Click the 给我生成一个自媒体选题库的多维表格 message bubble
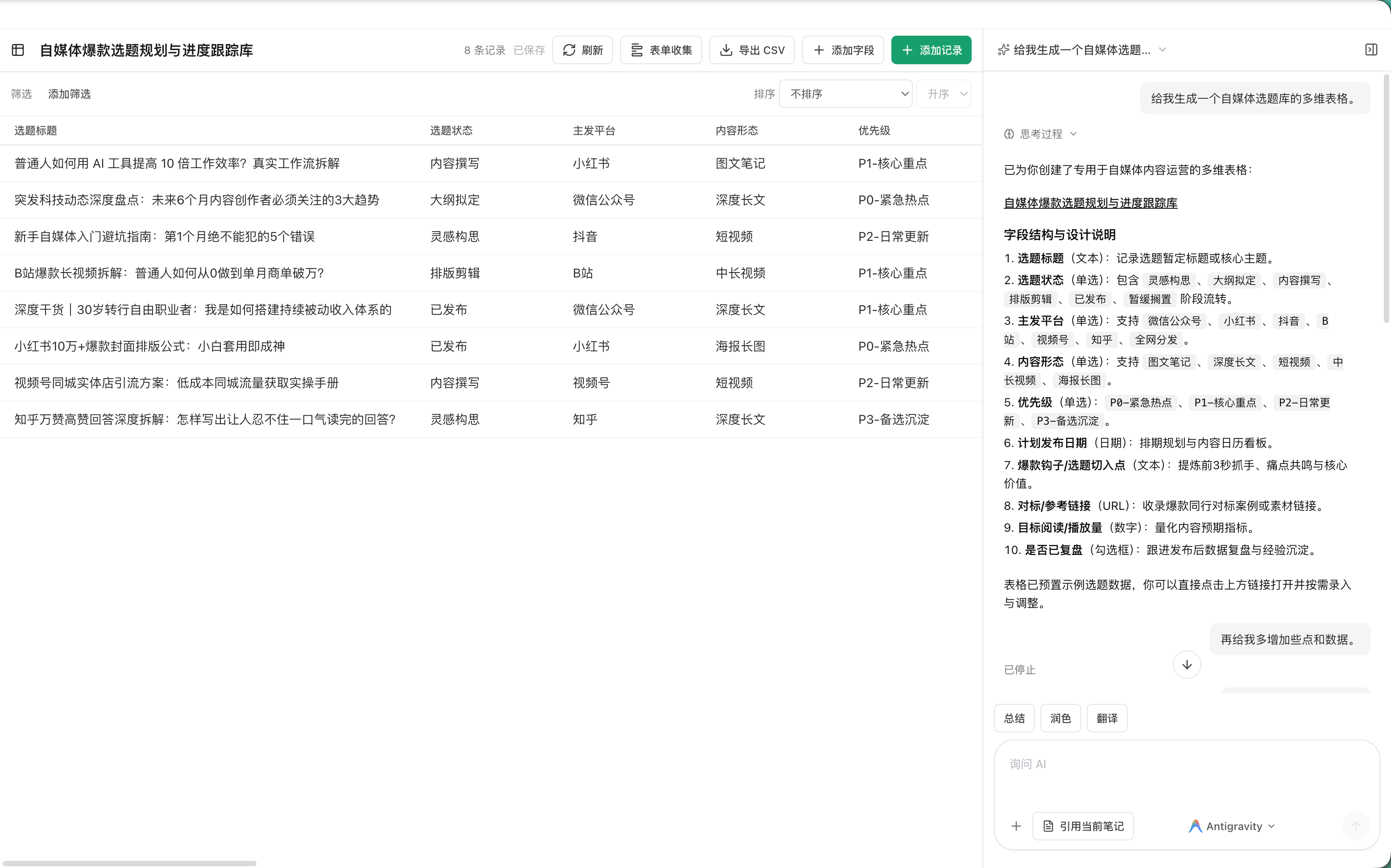 click(1255, 98)
